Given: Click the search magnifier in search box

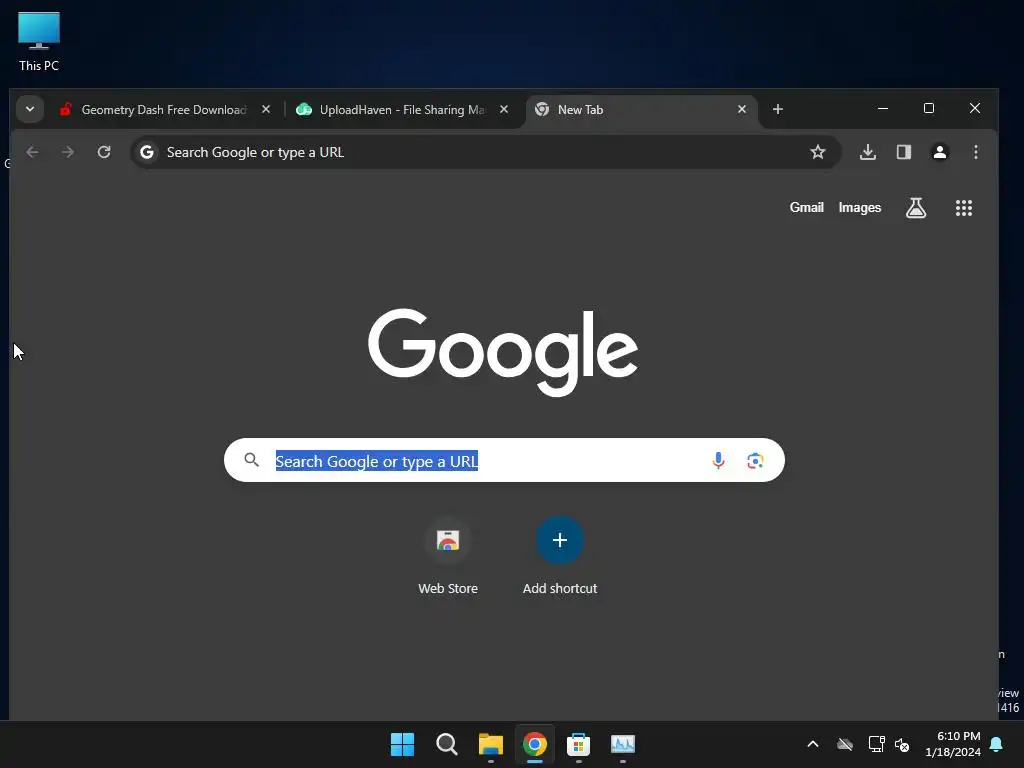Looking at the screenshot, I should pyautogui.click(x=251, y=460).
